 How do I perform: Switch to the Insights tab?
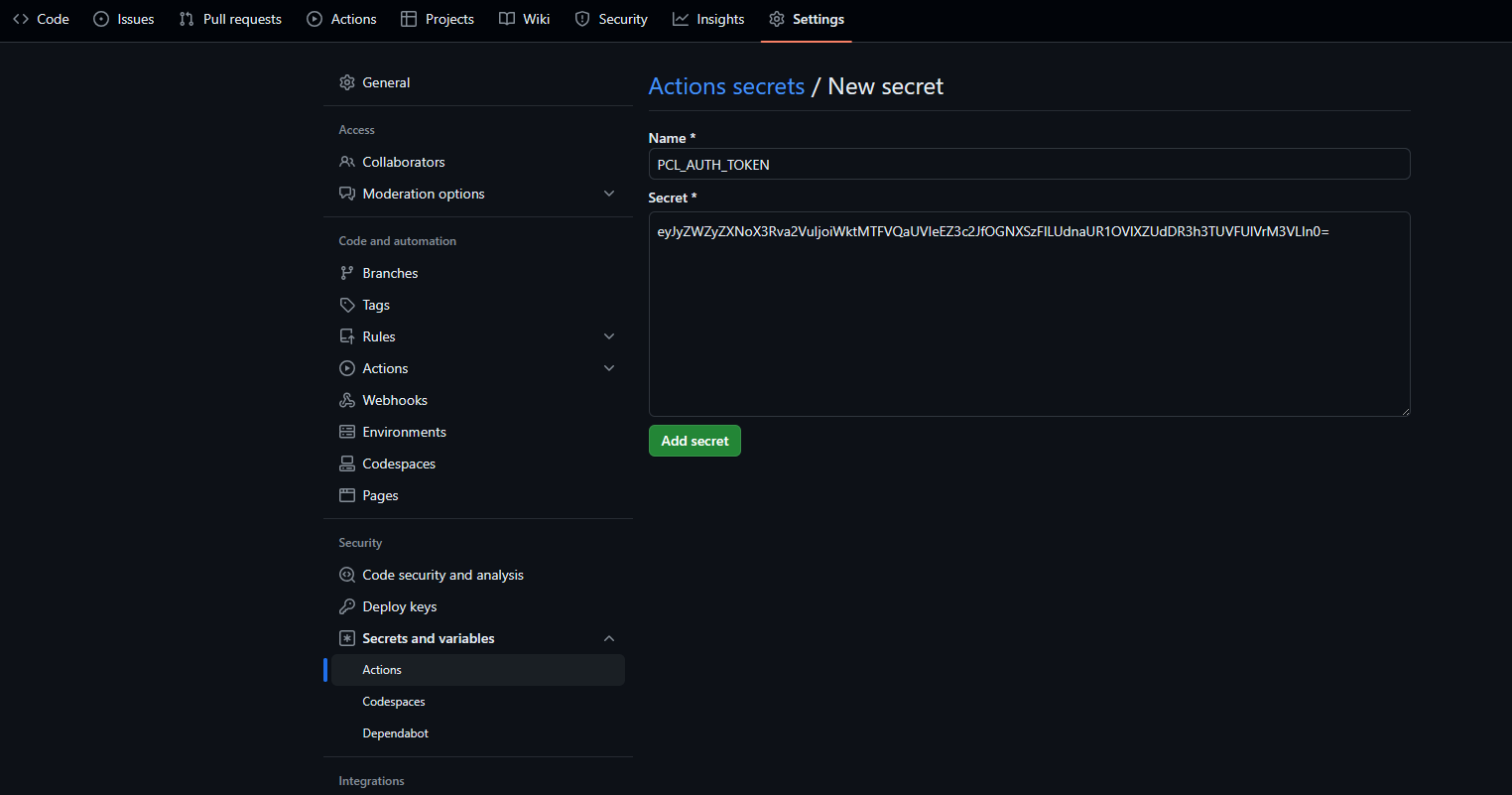(x=708, y=19)
